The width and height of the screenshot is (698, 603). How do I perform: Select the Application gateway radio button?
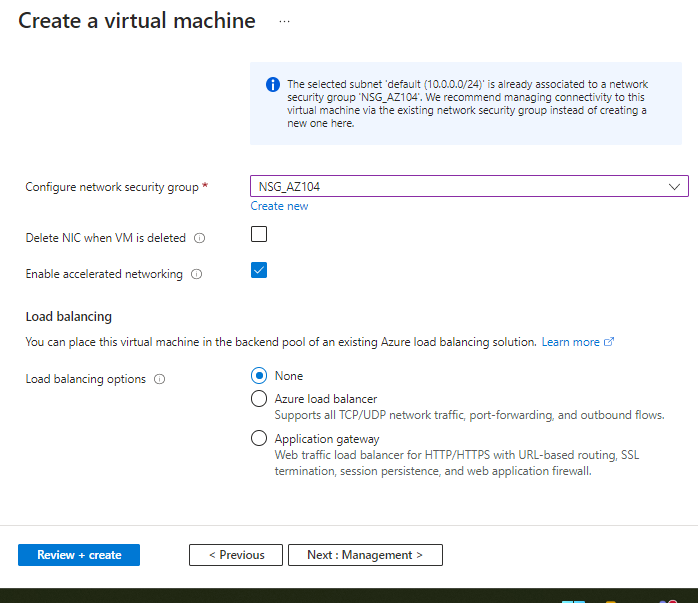[x=259, y=438]
